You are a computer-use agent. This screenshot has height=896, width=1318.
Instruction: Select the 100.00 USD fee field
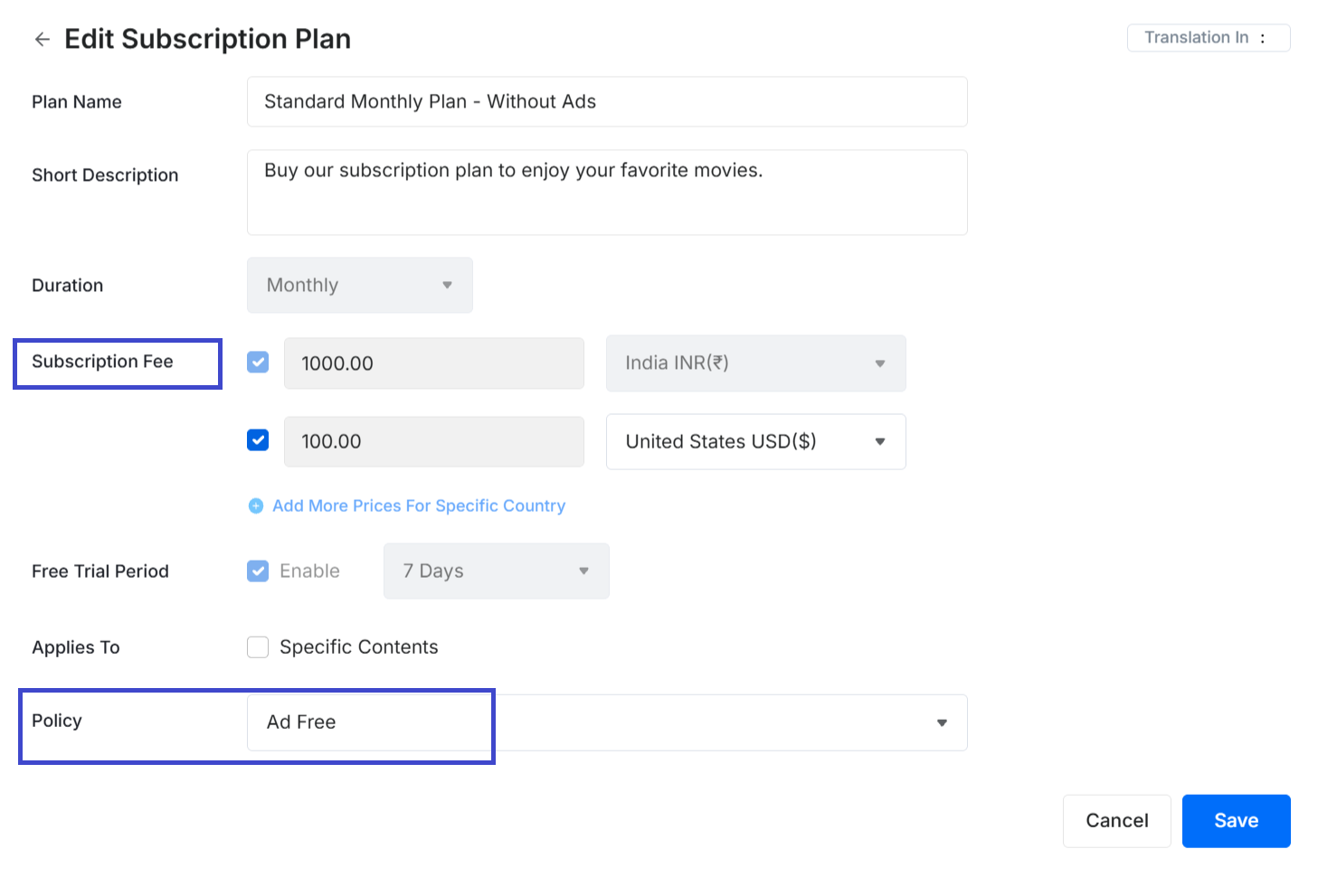click(433, 442)
